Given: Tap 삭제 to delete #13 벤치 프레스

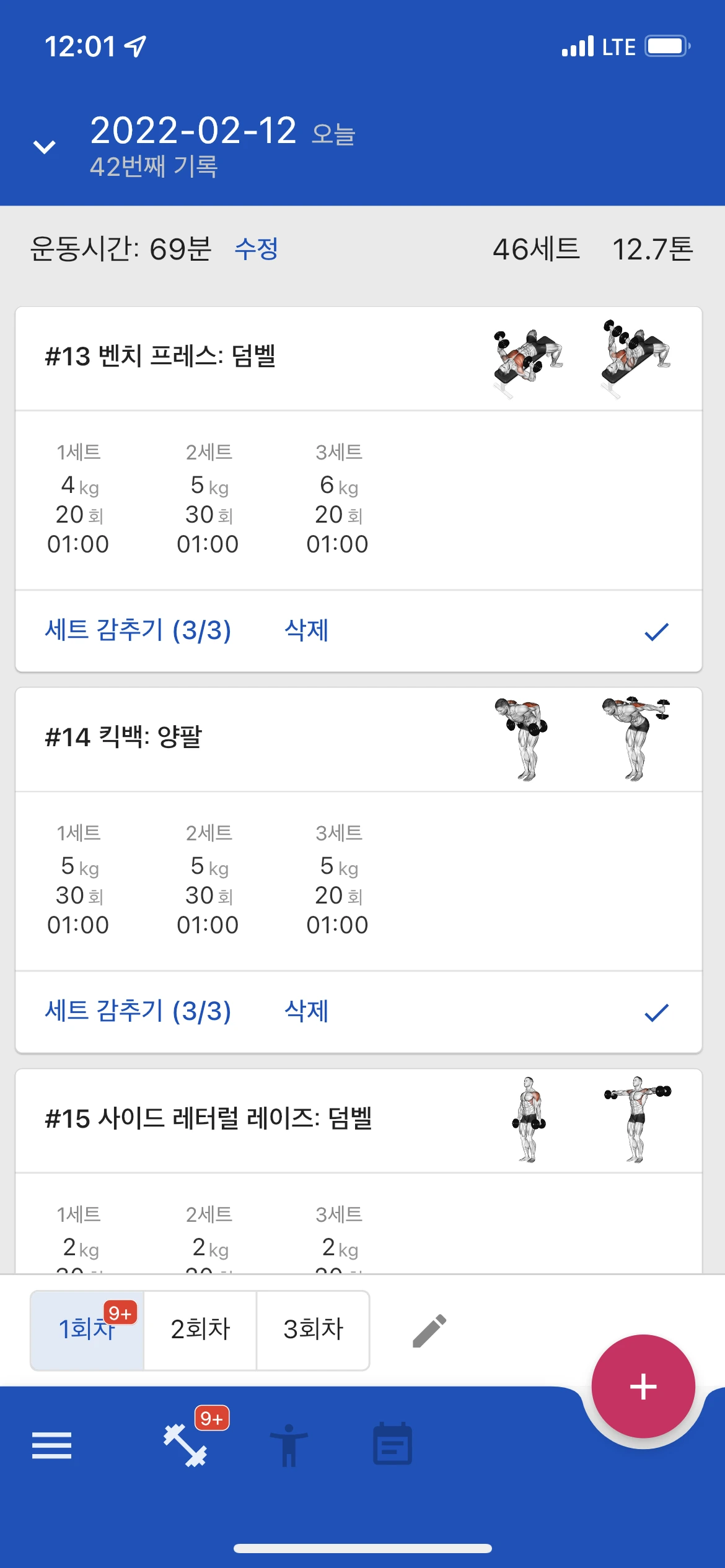Looking at the screenshot, I should click(306, 630).
